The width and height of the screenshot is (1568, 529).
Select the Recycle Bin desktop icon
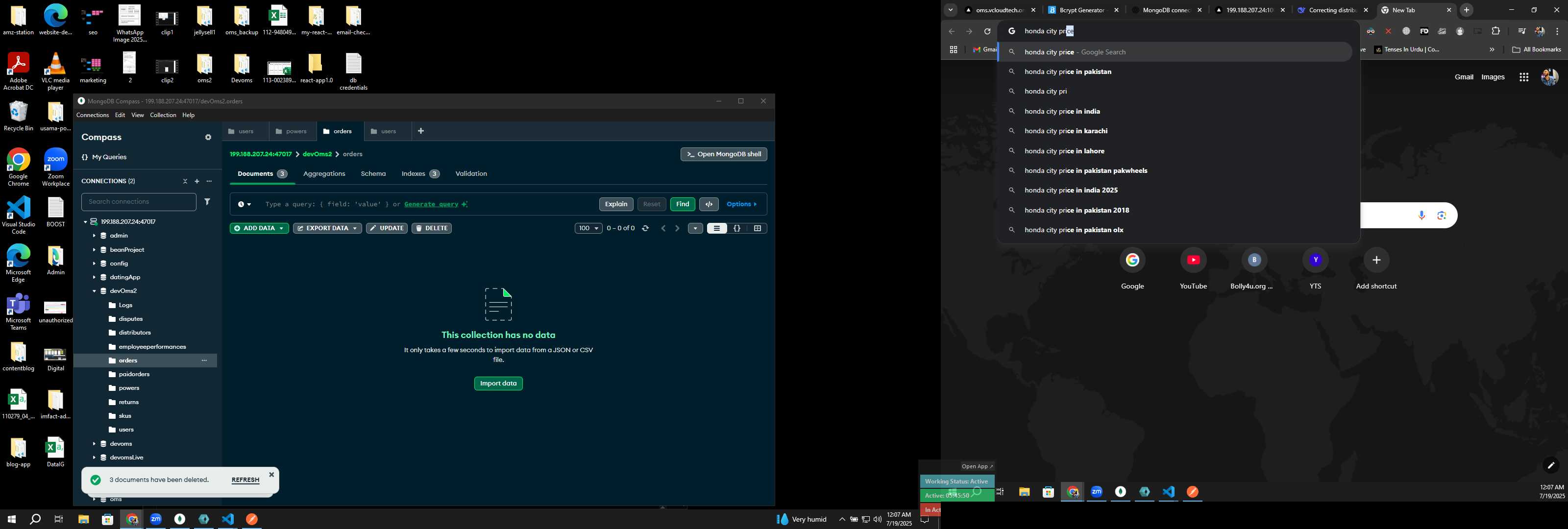click(x=18, y=116)
